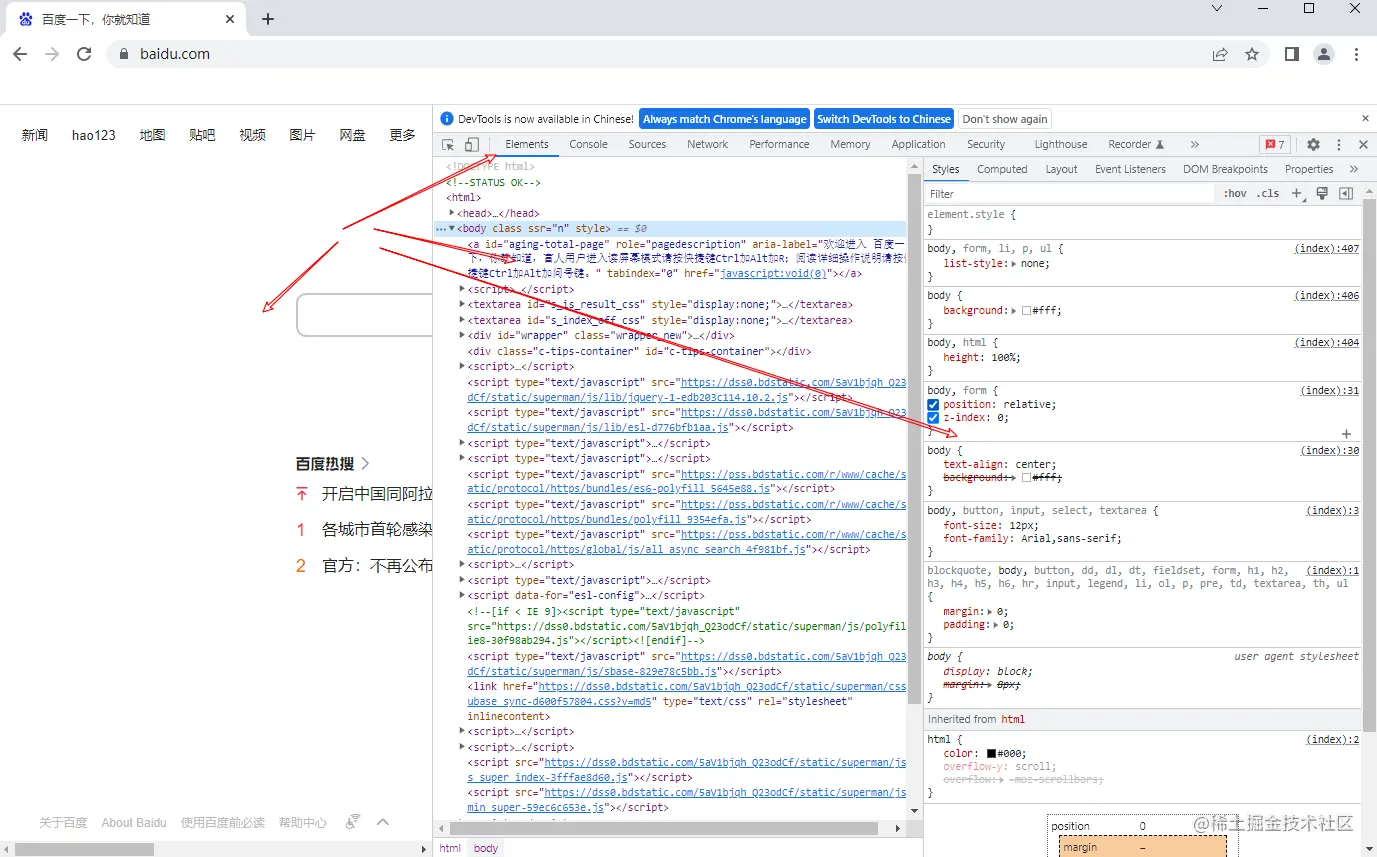Insert style rule below body, form rule

click(x=1346, y=434)
